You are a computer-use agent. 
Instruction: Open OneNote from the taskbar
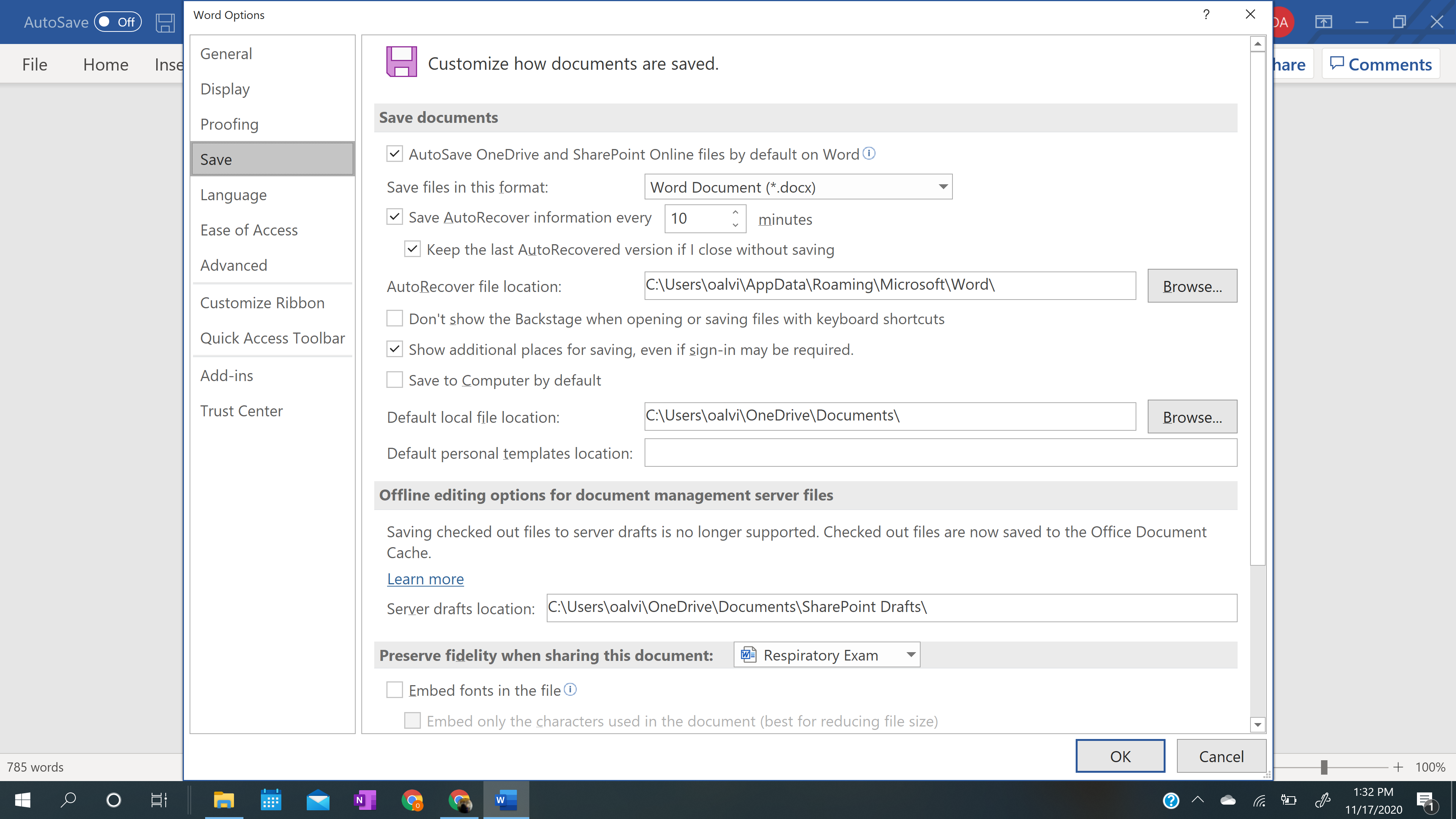tap(364, 800)
